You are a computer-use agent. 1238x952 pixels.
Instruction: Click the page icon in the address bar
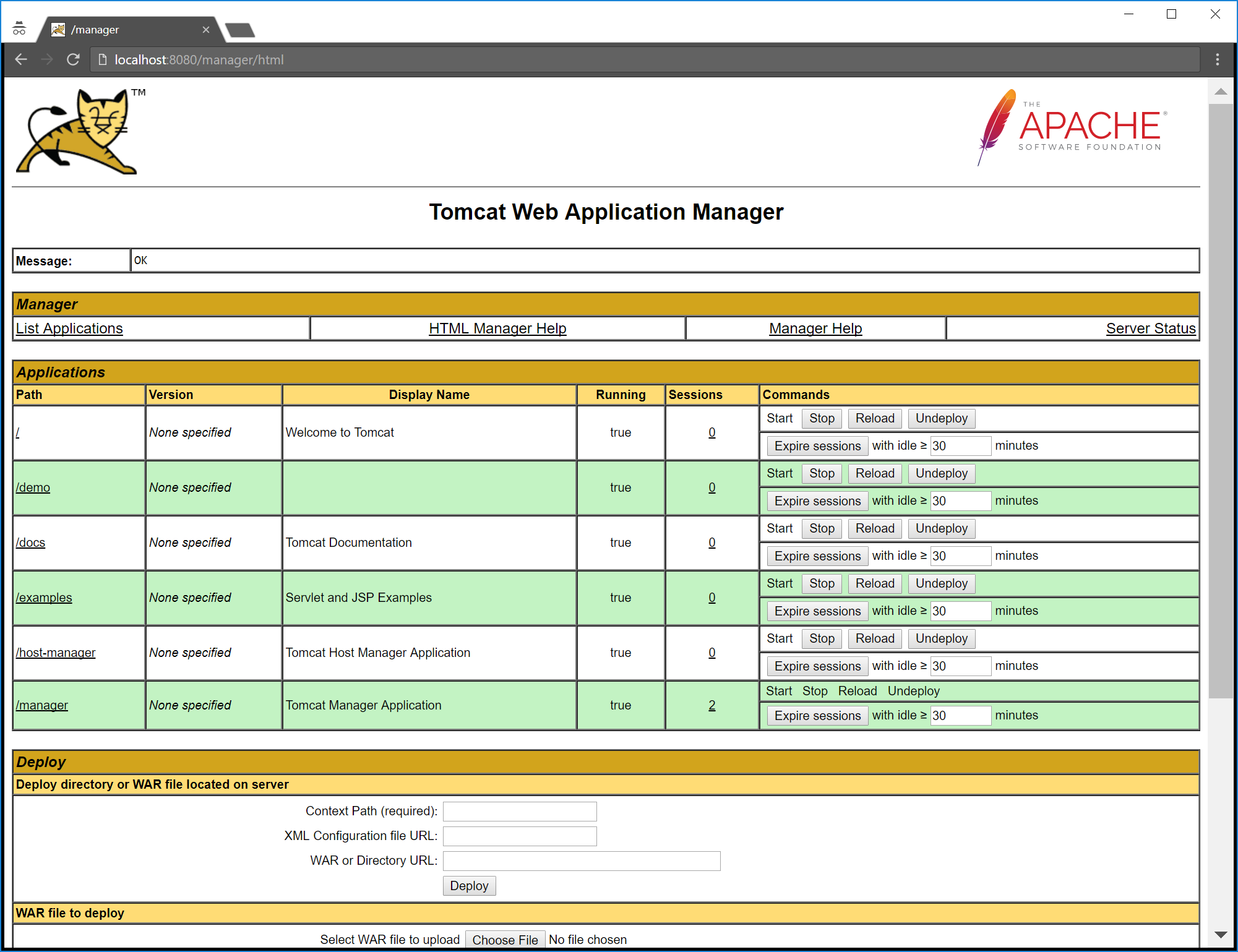point(103,59)
